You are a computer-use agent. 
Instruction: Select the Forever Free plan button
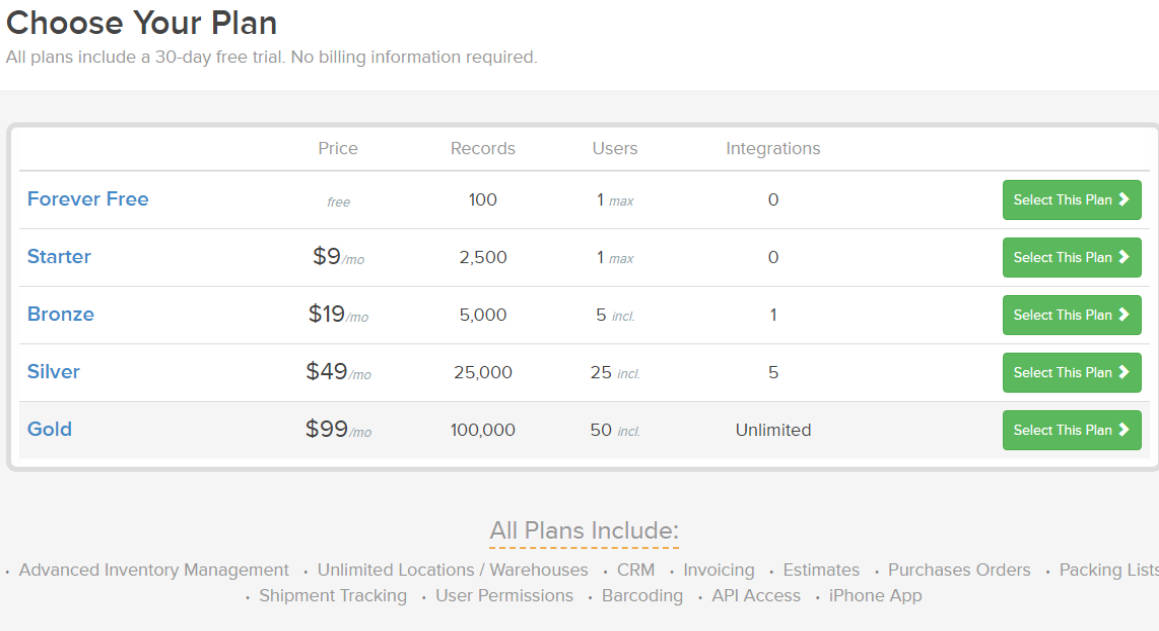coord(1071,200)
